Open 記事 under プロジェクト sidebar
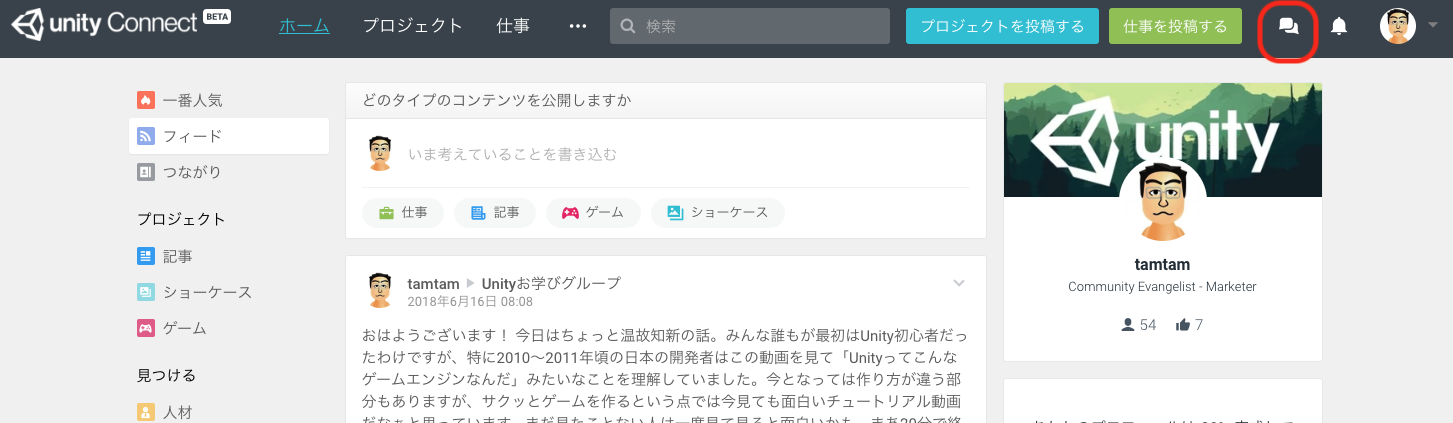 (x=229, y=256)
